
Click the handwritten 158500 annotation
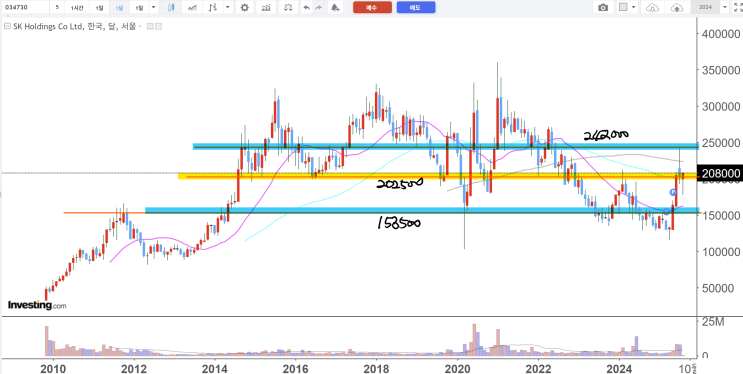click(398, 223)
